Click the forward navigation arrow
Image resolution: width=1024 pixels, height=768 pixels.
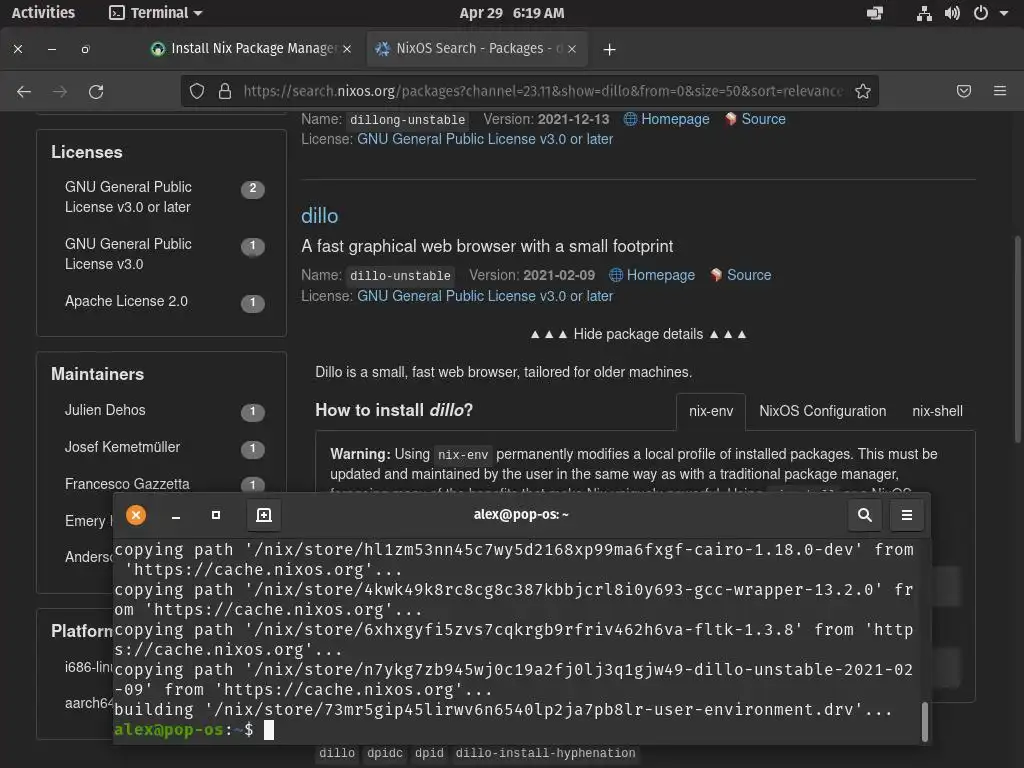60,91
